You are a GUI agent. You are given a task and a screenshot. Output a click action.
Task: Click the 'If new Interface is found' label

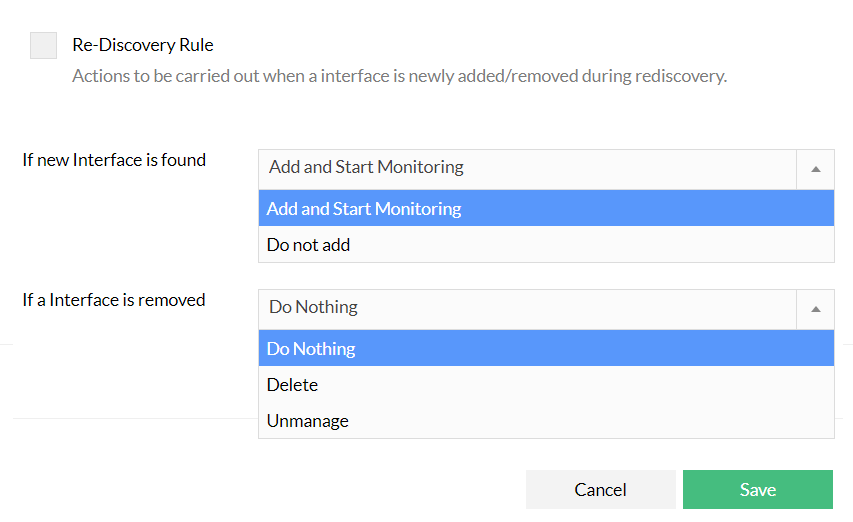tap(114, 160)
